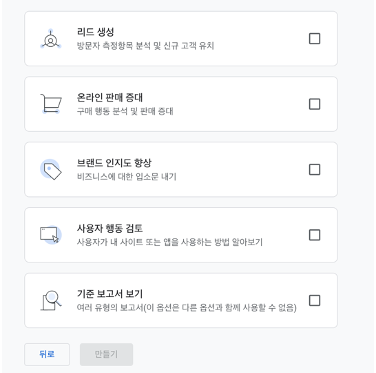Screen dimensions: 376x373
Task: Pick the 기준 보고서 보기 heading
Action: (110, 294)
